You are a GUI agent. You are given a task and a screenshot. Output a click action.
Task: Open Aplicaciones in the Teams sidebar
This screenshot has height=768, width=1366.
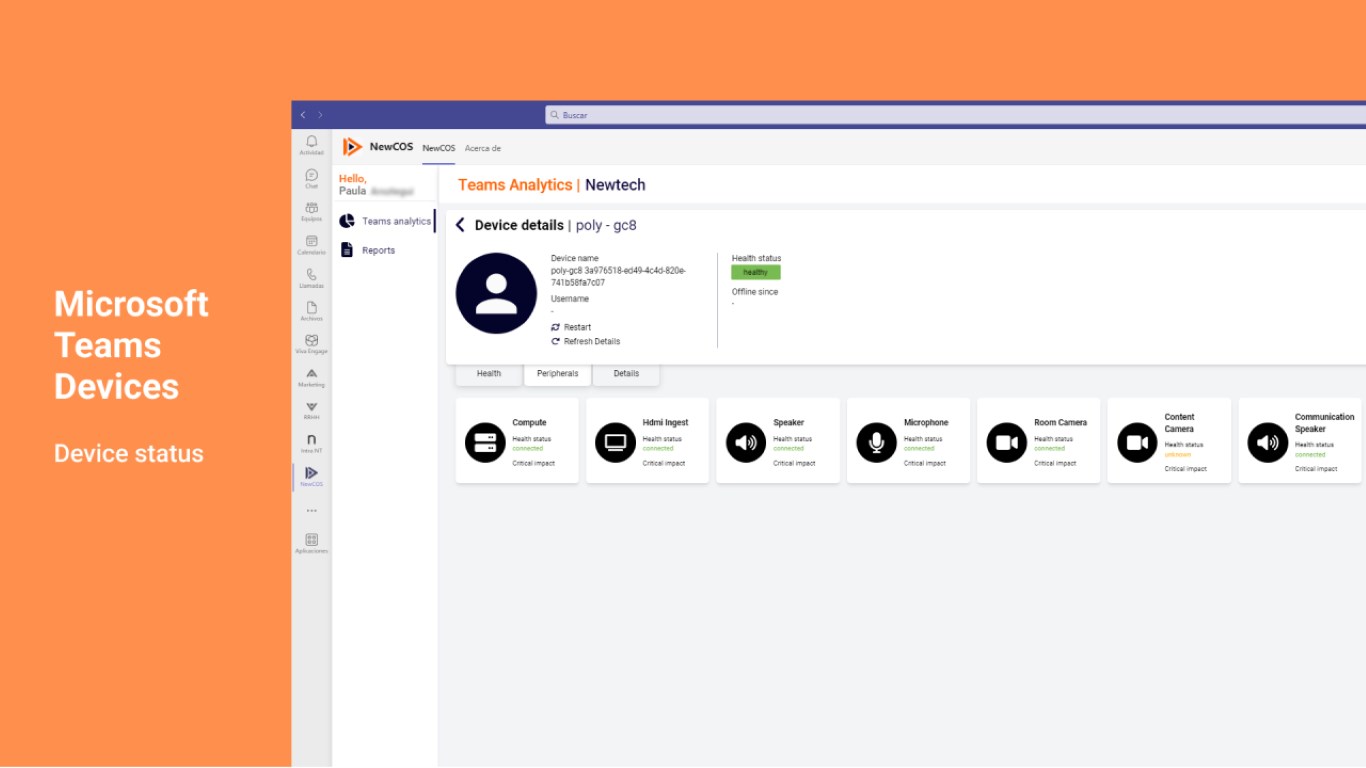point(311,543)
